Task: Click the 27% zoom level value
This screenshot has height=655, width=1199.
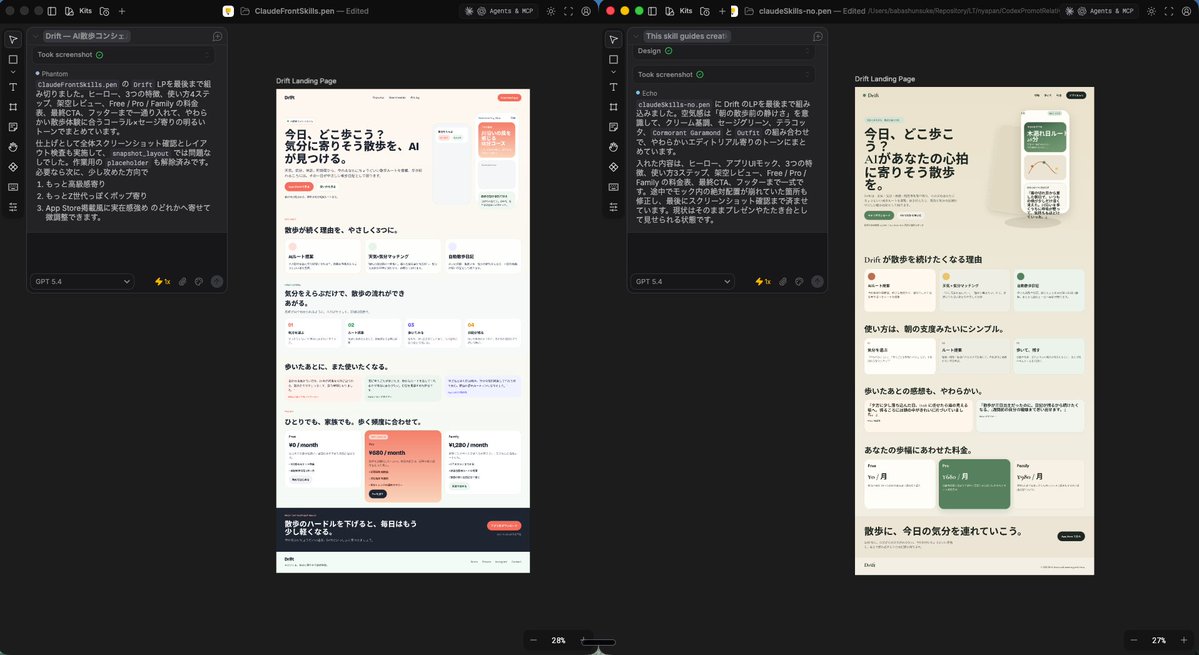Action: (x=1158, y=640)
